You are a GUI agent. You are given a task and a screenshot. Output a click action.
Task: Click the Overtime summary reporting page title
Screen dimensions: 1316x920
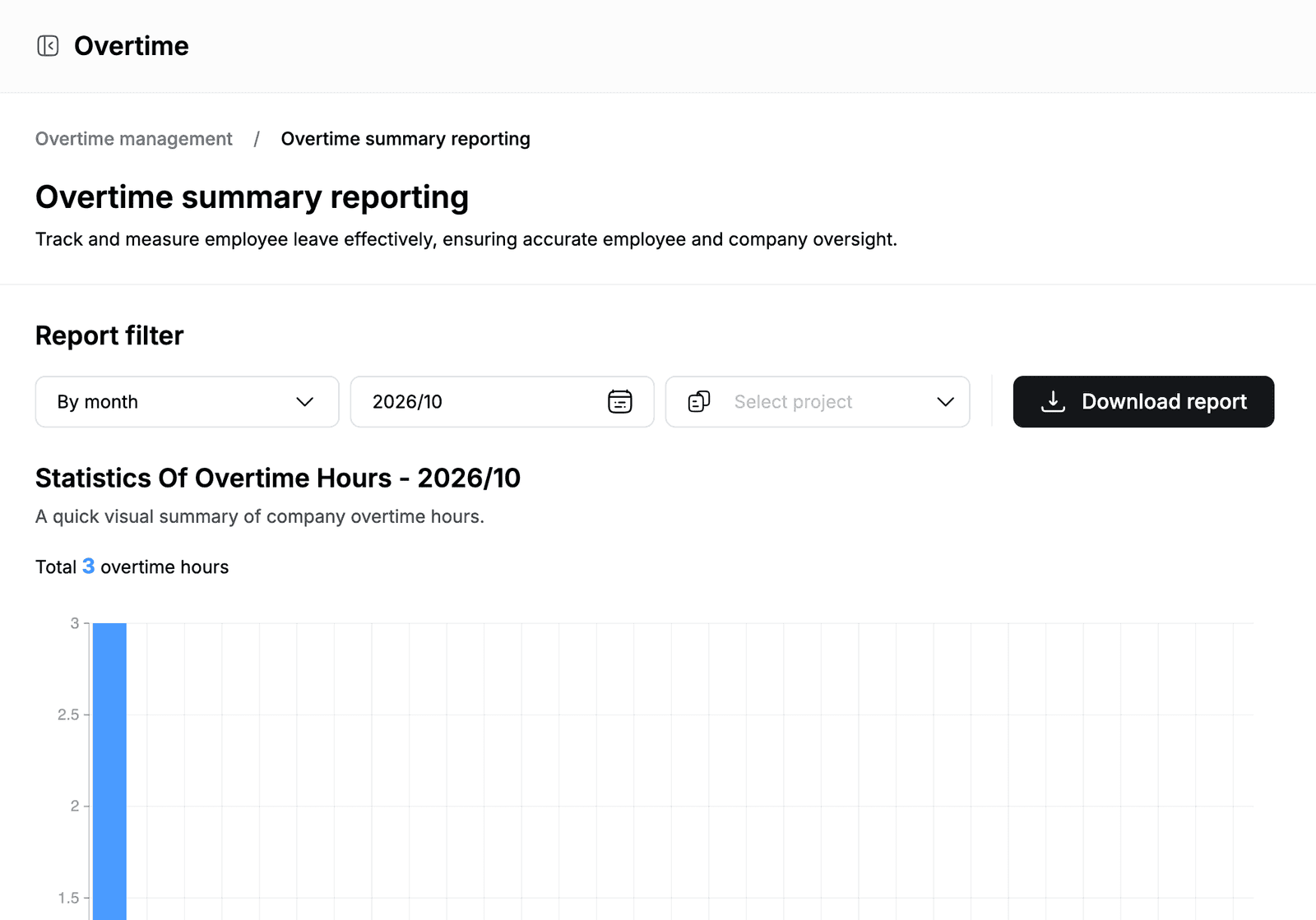252,197
